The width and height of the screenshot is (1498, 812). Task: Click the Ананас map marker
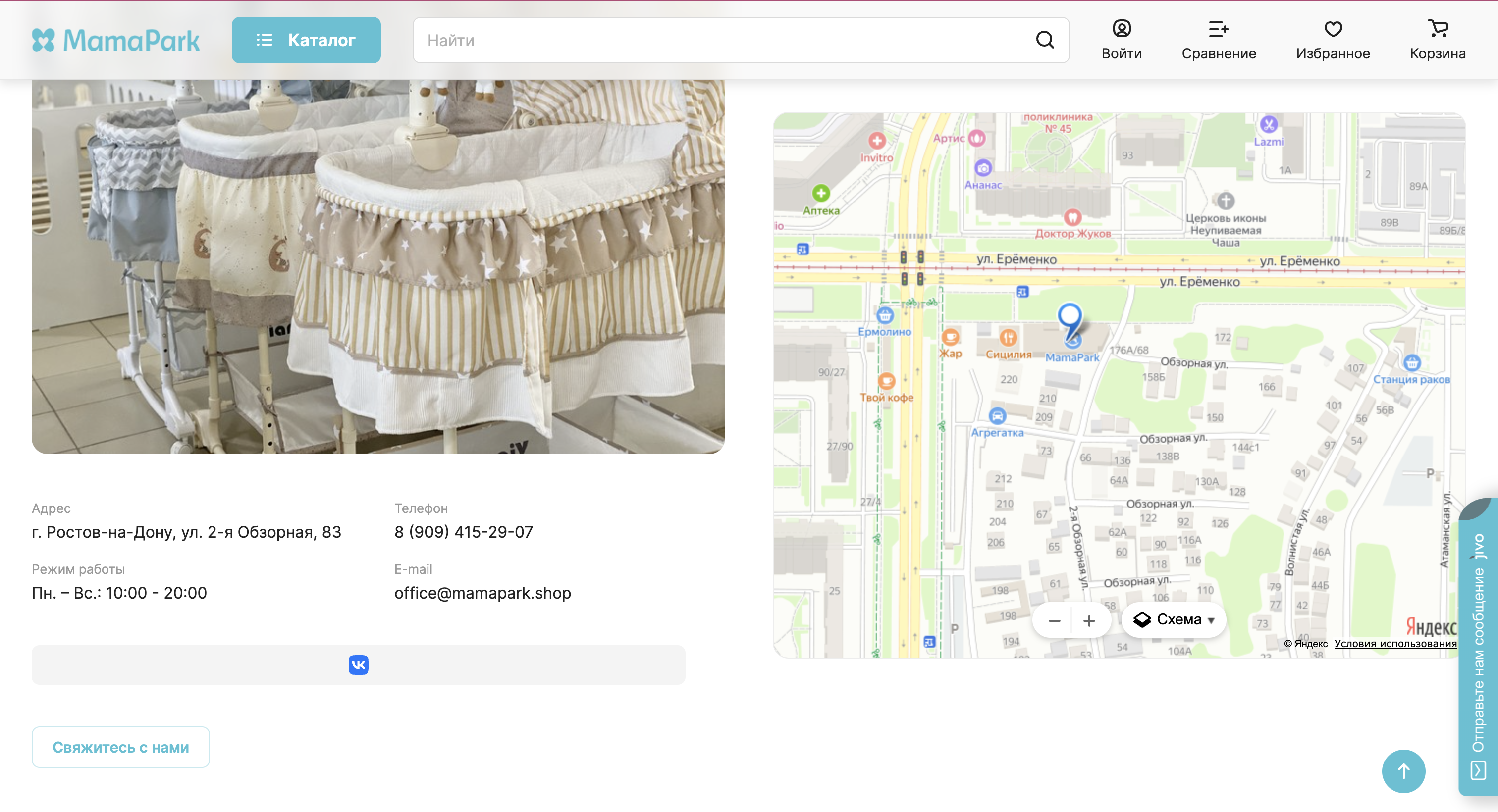click(983, 168)
